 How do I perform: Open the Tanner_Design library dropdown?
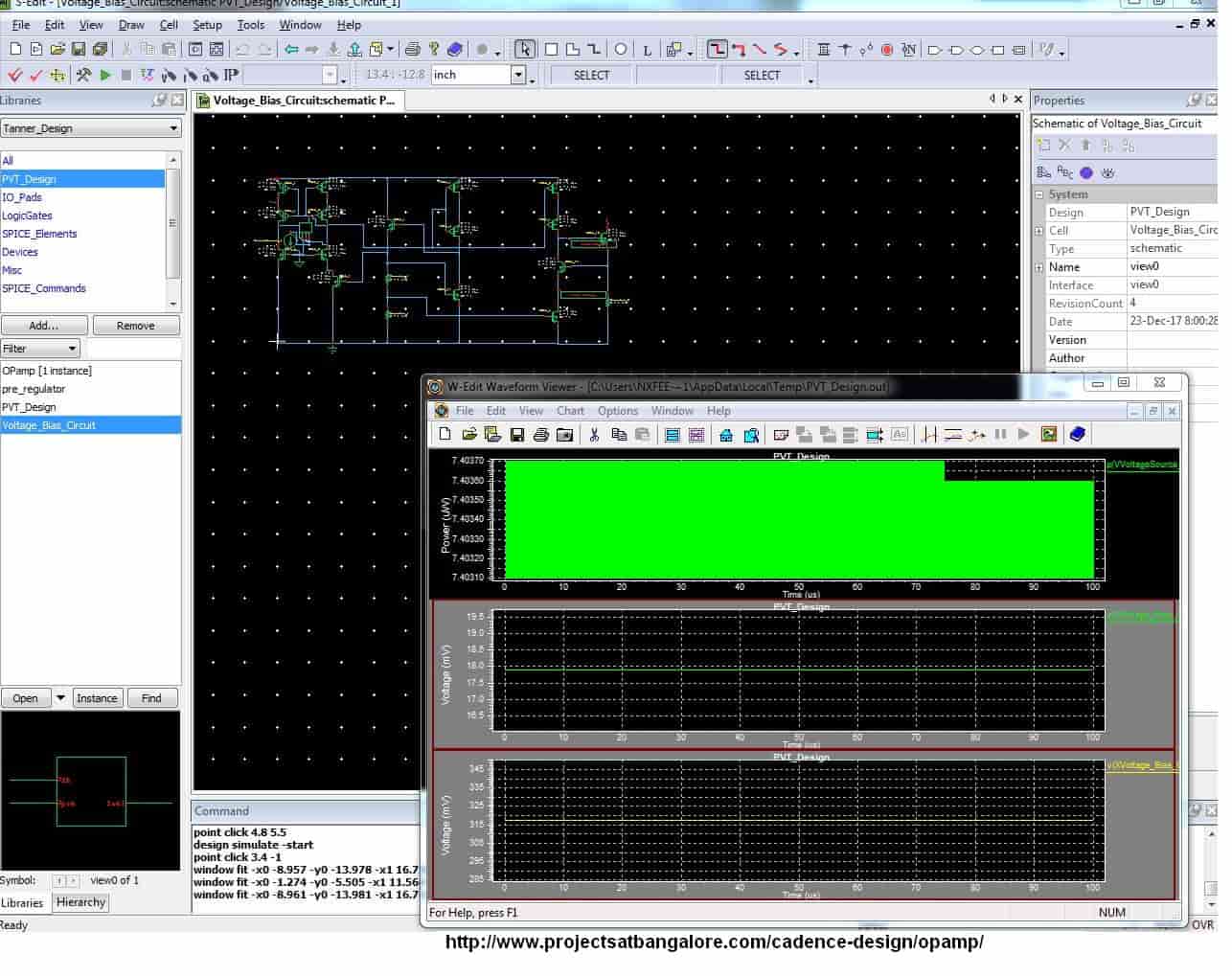(x=173, y=127)
